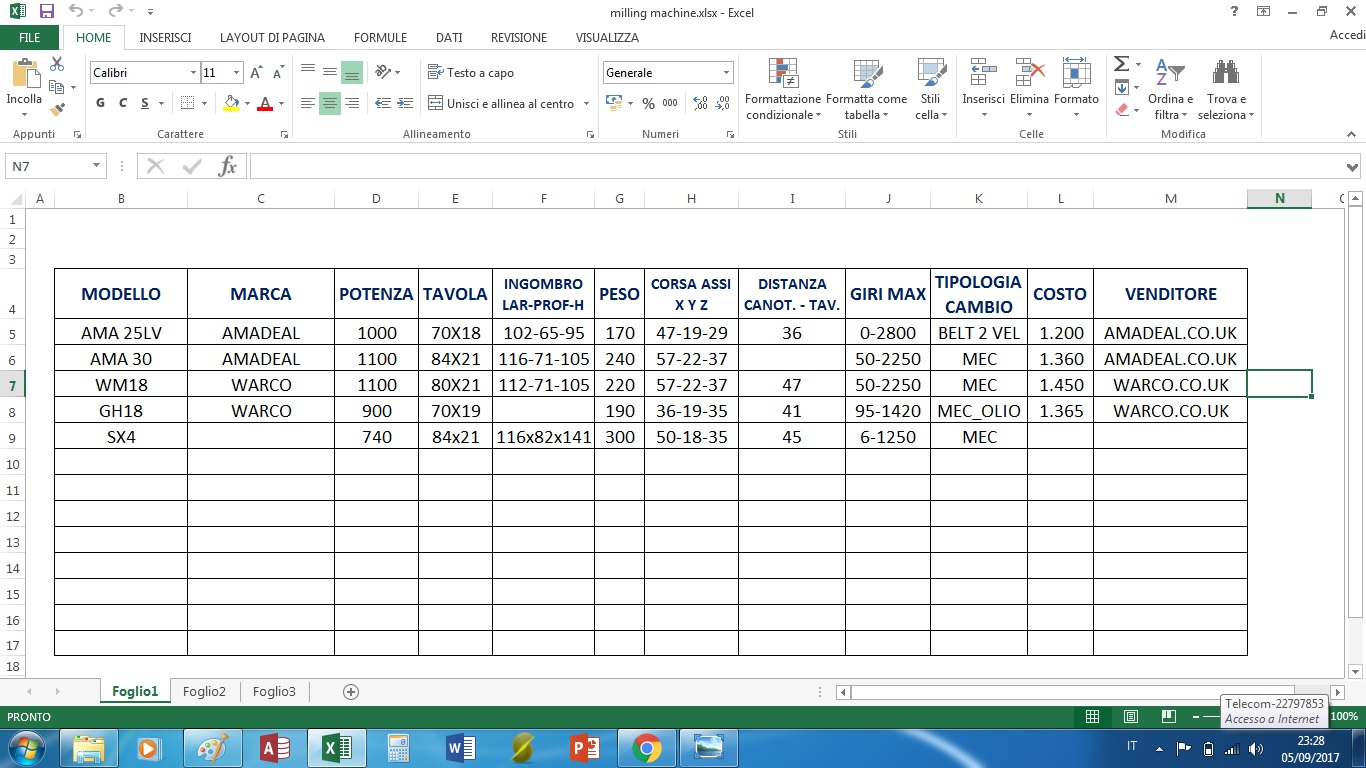The height and width of the screenshot is (768, 1366).
Task: Switch to the INSERISCI ribbon tab
Action: (x=166, y=38)
